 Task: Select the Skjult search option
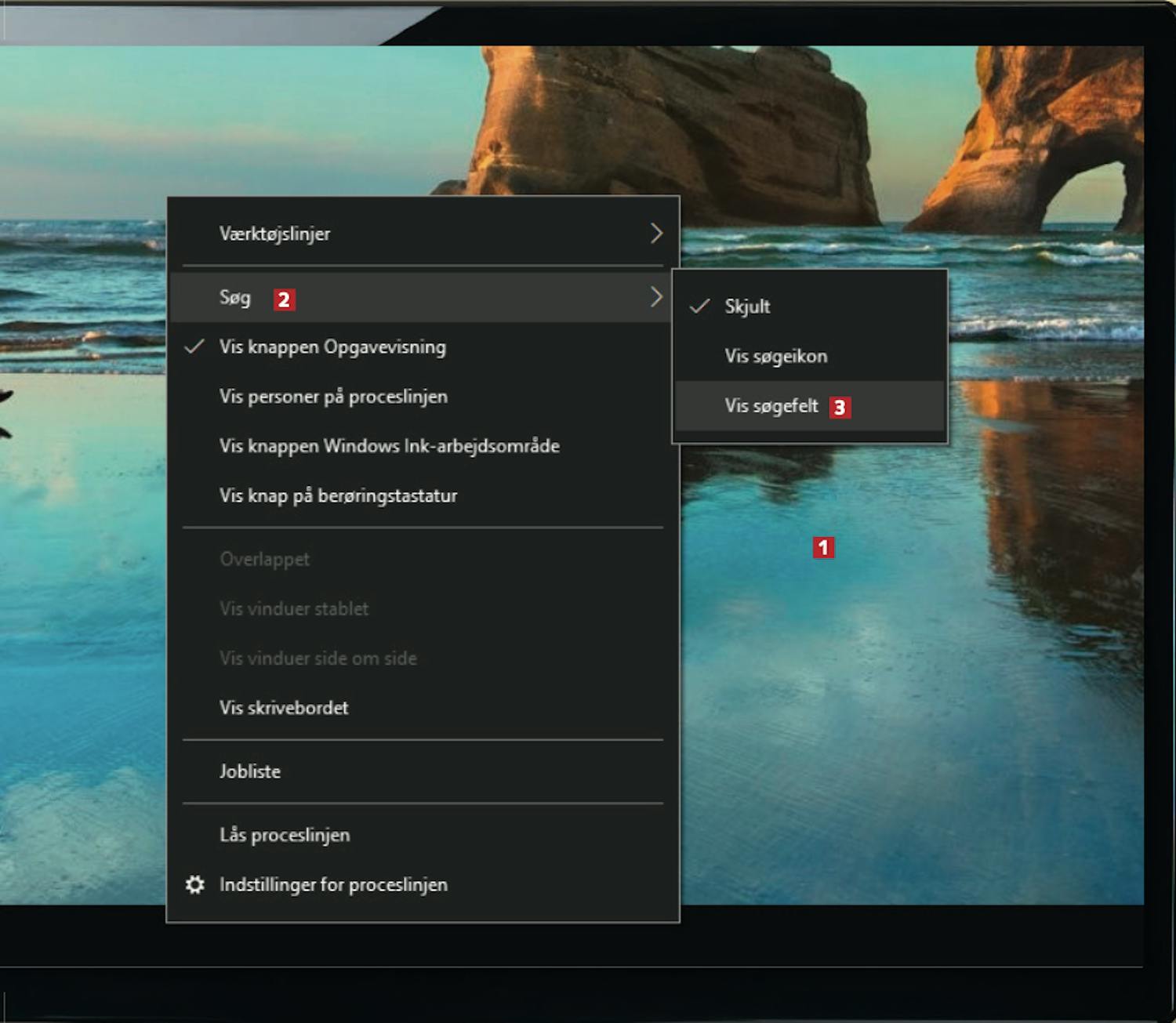[811, 307]
